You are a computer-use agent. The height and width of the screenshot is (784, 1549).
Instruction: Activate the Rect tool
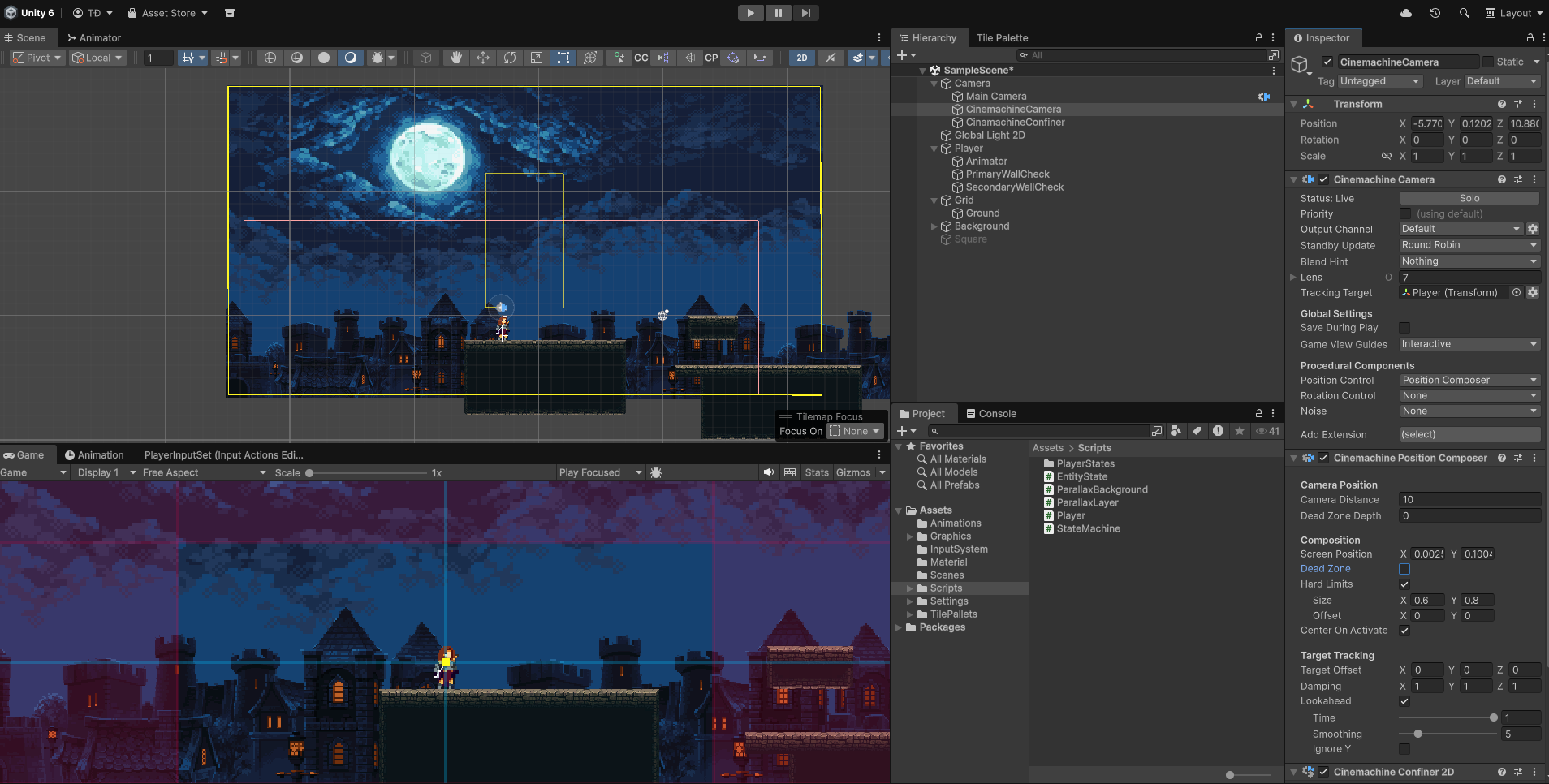[x=563, y=58]
